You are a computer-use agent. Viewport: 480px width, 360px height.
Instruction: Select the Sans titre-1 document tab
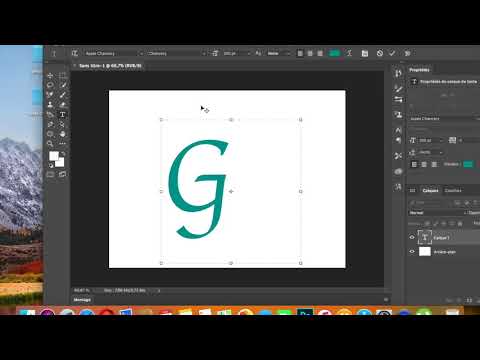pyautogui.click(x=110, y=66)
